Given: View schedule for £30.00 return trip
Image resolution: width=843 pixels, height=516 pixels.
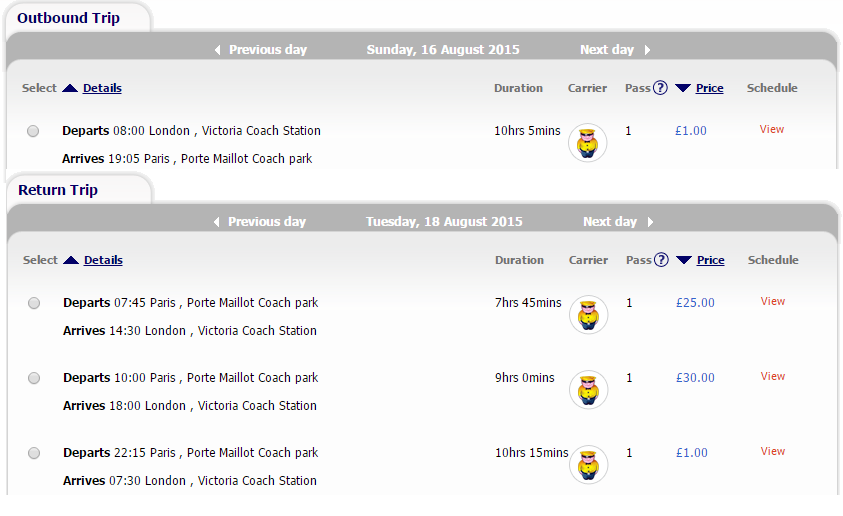Looking at the screenshot, I should [x=773, y=376].
